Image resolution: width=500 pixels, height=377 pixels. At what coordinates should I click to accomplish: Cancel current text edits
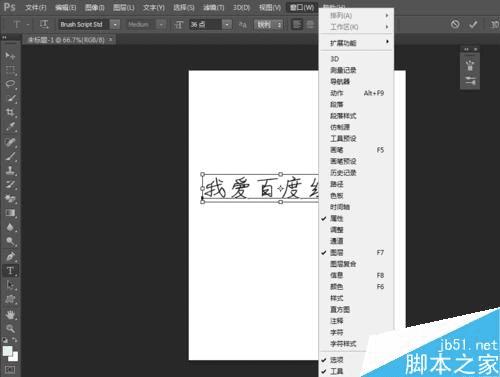[455, 24]
